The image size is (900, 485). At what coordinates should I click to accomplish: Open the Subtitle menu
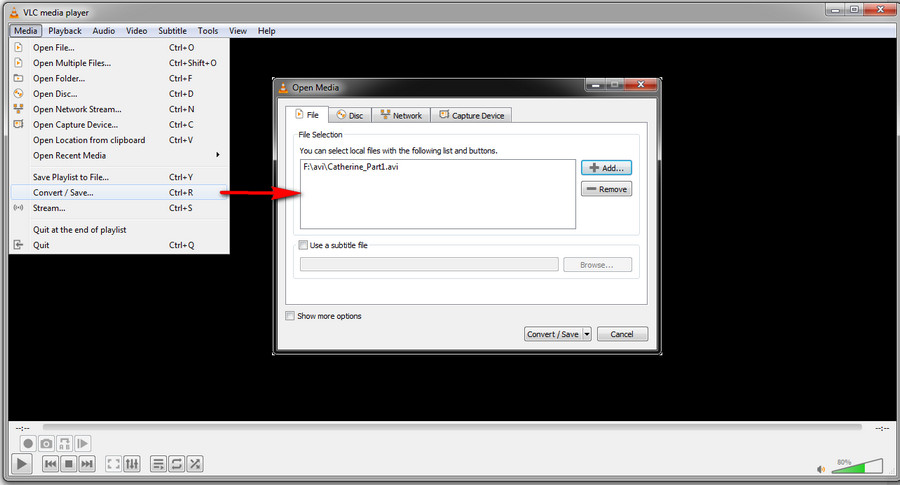[172, 30]
